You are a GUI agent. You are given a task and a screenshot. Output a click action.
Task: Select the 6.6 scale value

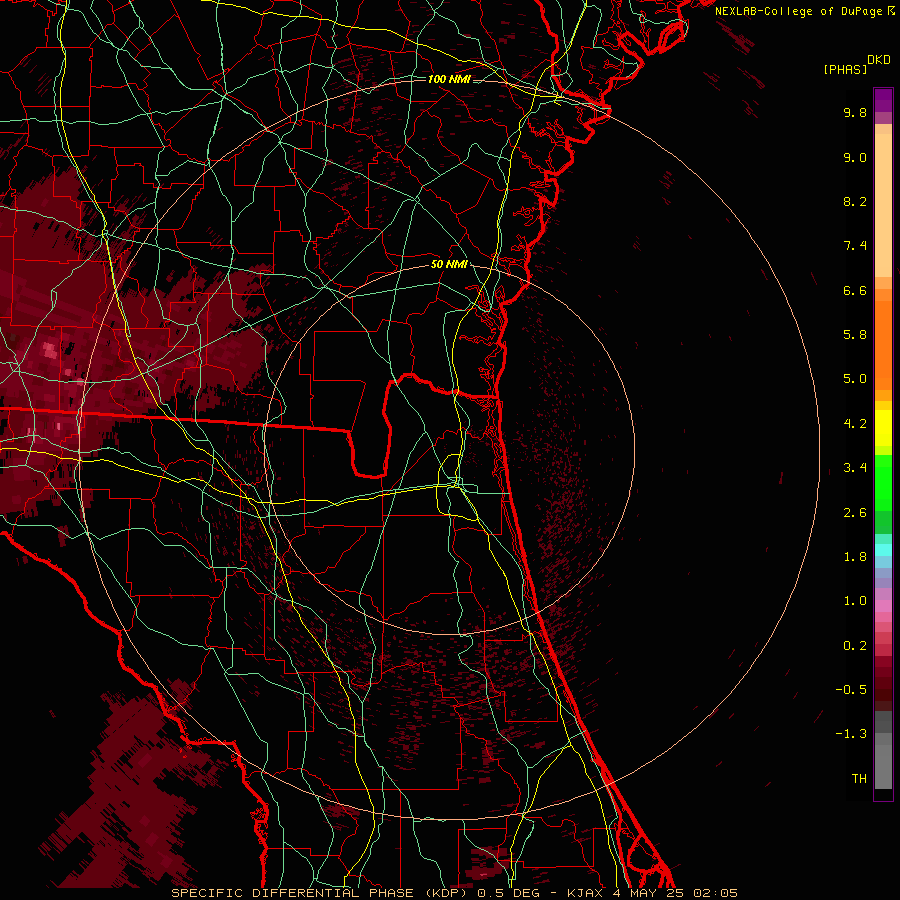click(x=855, y=290)
